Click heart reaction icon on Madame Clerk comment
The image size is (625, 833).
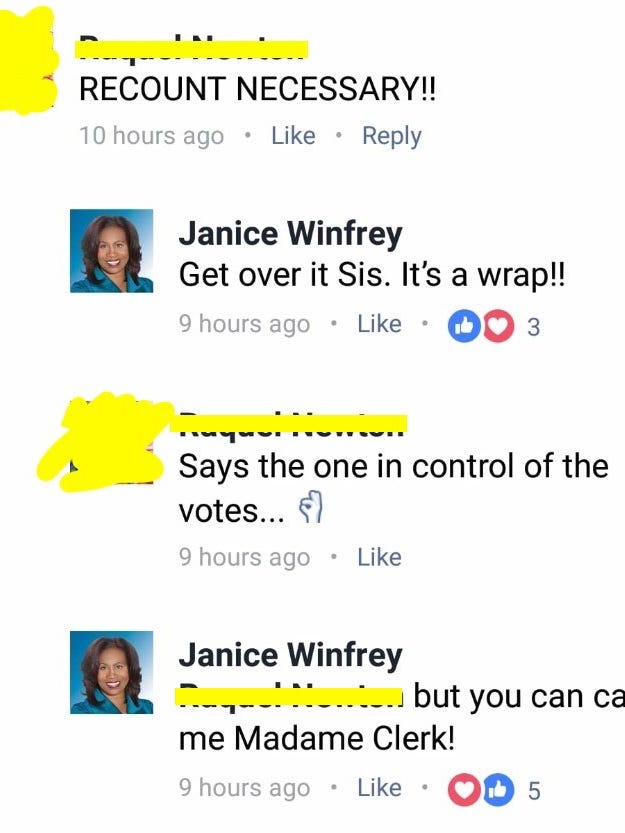[x=464, y=790]
